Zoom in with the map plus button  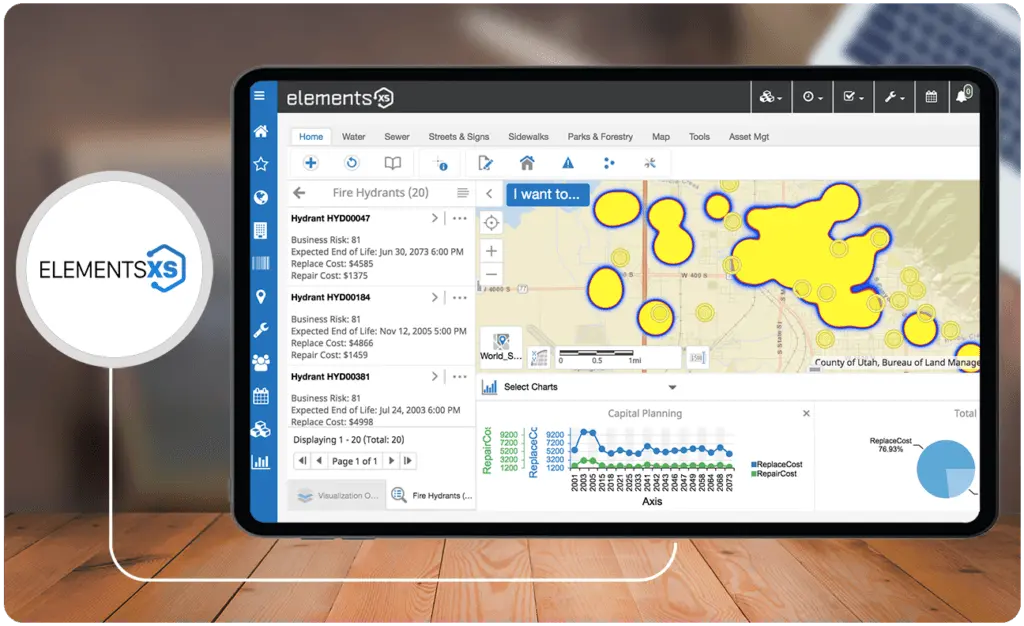pos(492,251)
